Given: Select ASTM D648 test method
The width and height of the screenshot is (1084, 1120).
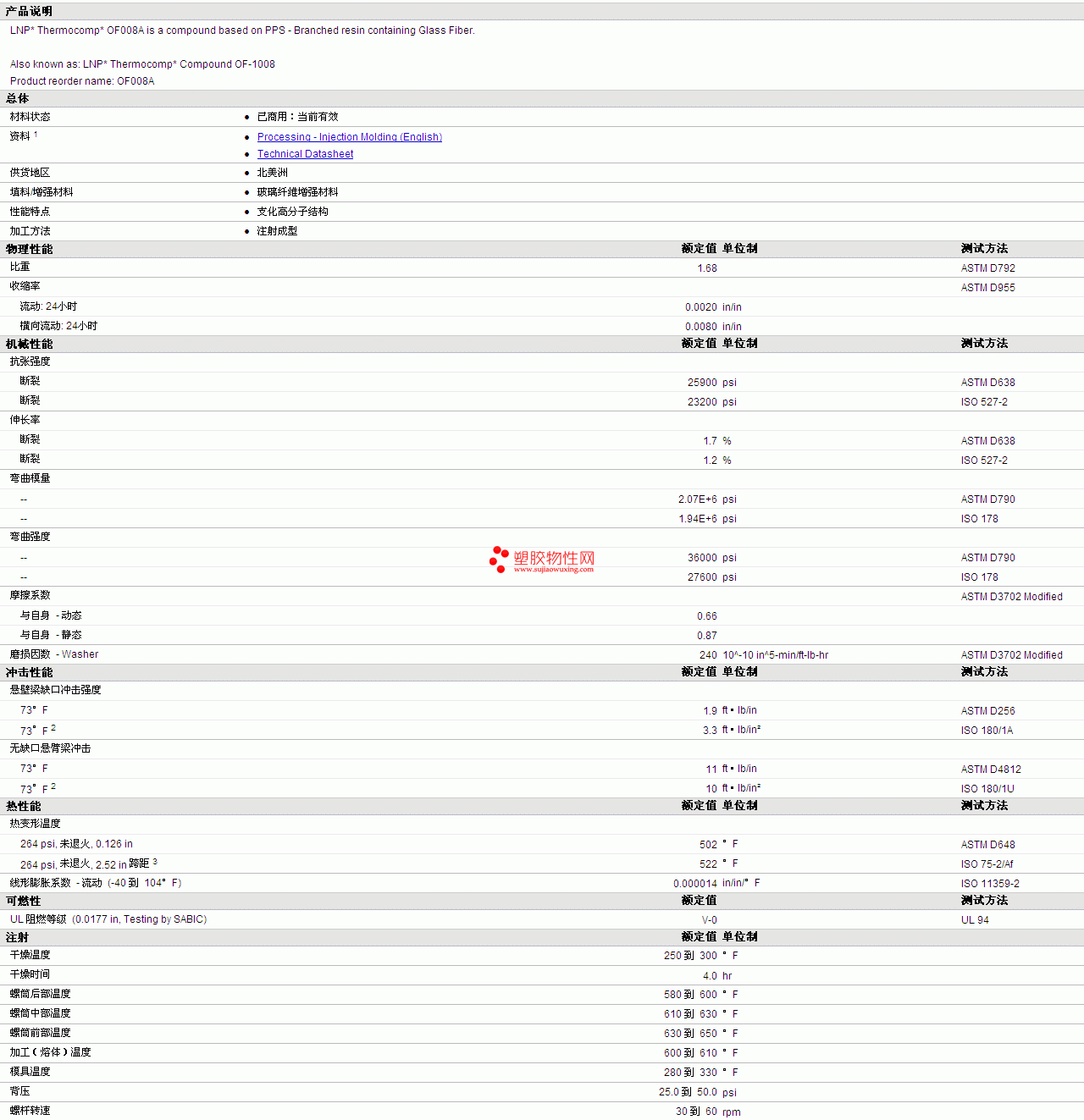Looking at the screenshot, I should click(987, 845).
